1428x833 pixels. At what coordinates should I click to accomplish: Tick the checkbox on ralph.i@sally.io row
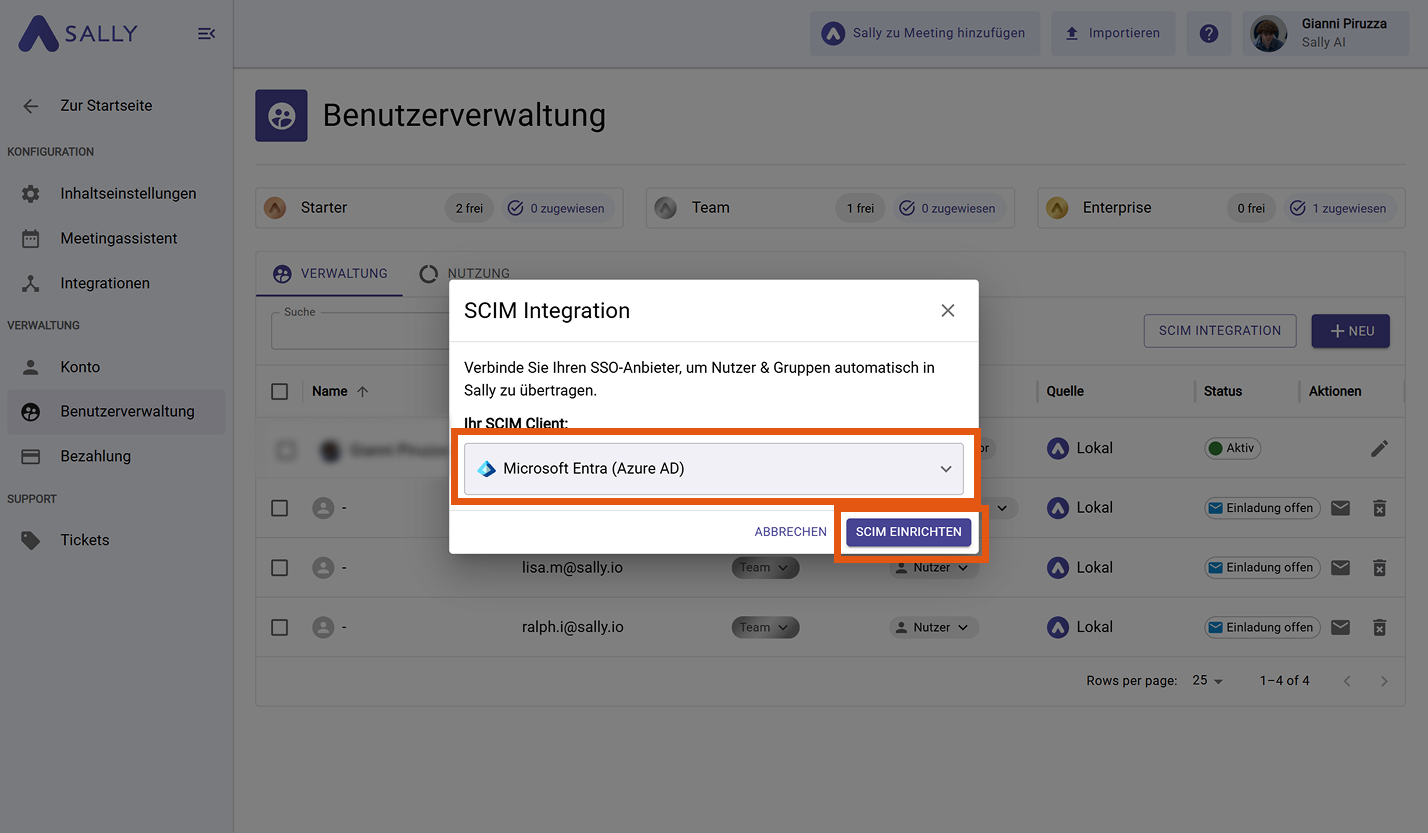[280, 627]
